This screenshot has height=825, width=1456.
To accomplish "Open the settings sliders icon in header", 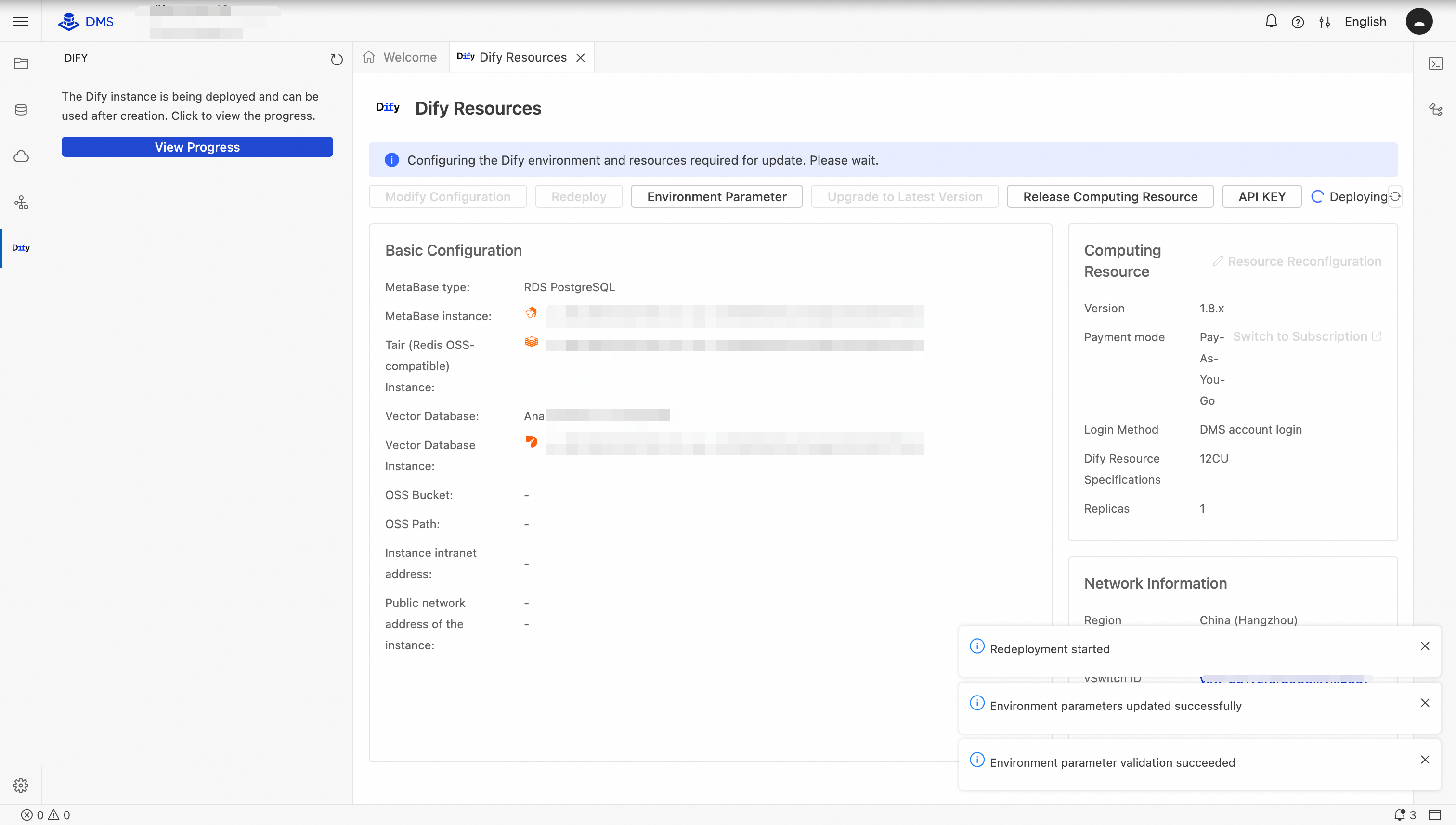I will (x=1325, y=22).
